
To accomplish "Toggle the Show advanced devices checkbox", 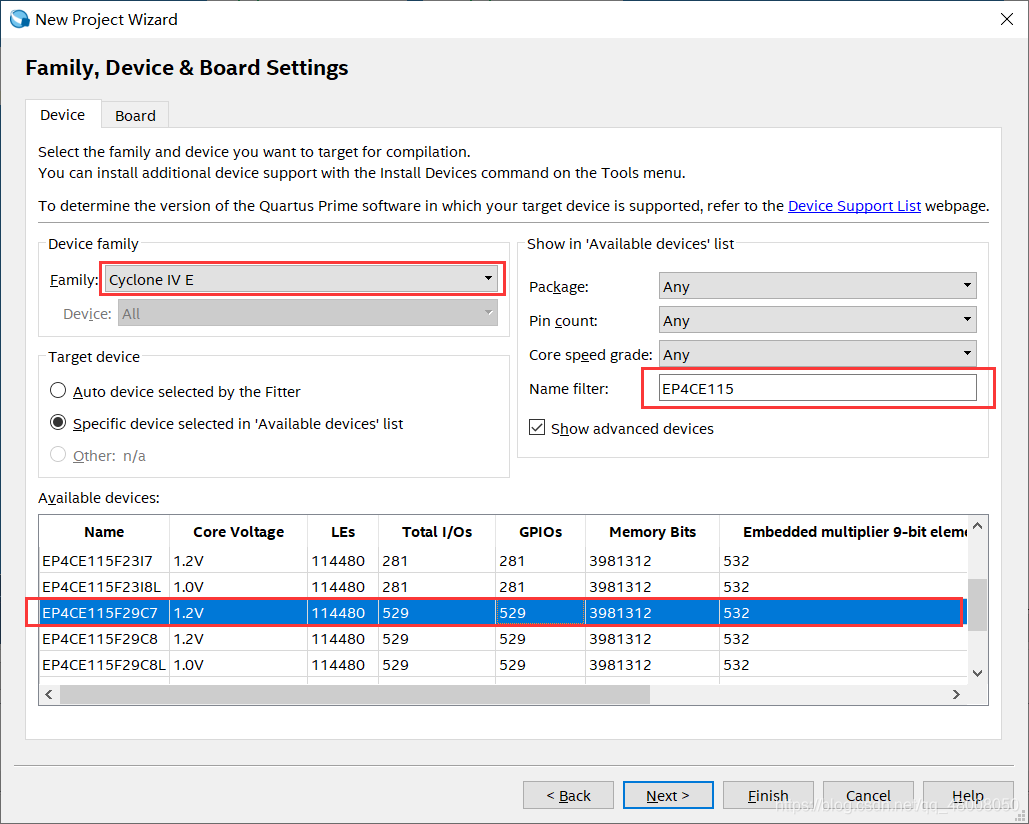I will coord(537,428).
